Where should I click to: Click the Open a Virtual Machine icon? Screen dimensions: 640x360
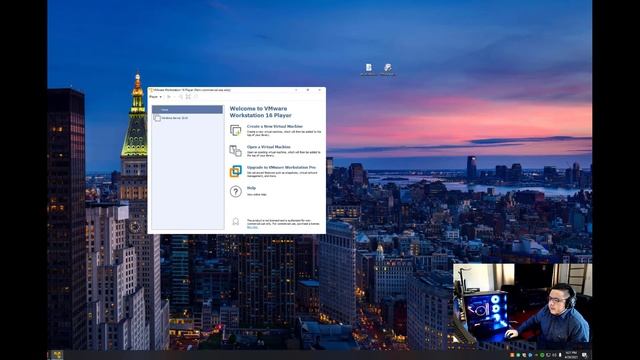click(x=236, y=151)
